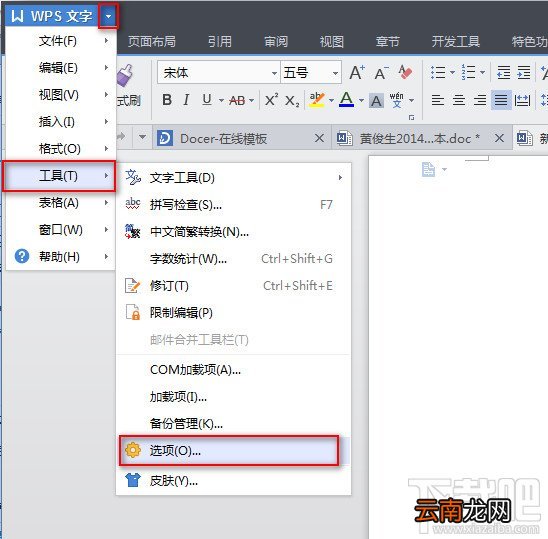
Task: Open the 格式(O) menu
Action: pos(60,149)
